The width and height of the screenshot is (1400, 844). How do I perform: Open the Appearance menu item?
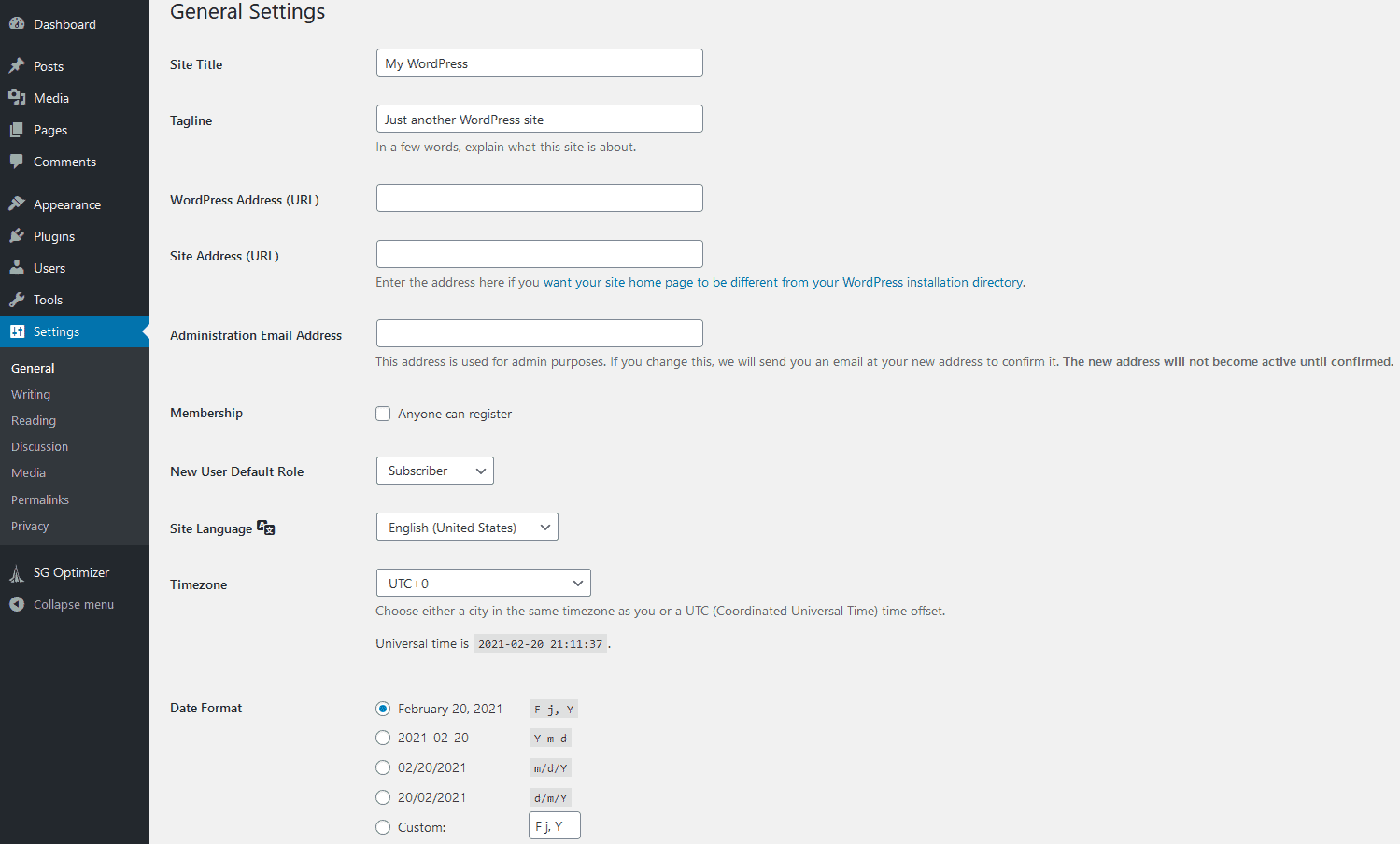point(75,204)
